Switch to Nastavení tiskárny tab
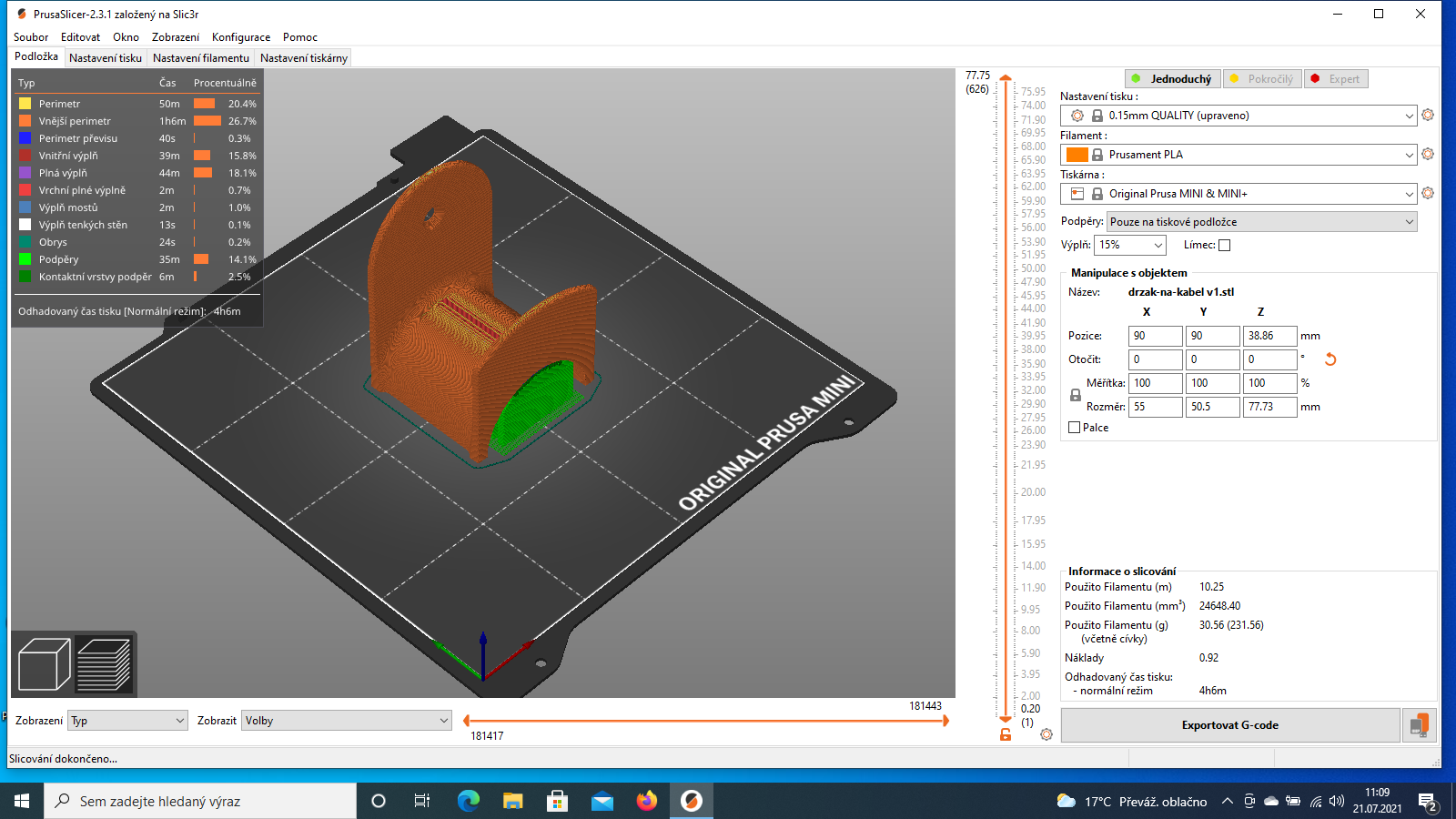 (304, 57)
